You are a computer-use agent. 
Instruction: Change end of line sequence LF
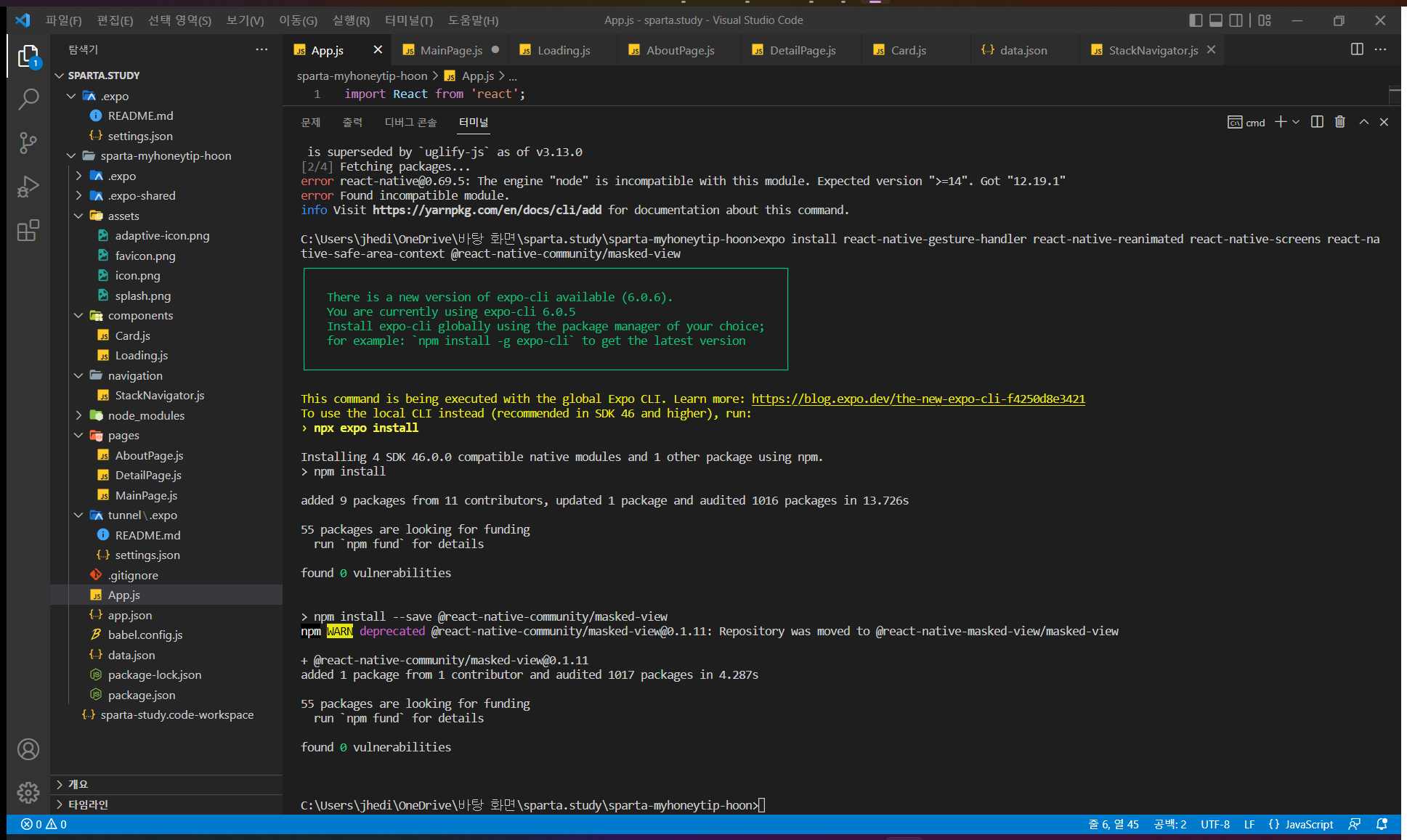[x=1249, y=824]
